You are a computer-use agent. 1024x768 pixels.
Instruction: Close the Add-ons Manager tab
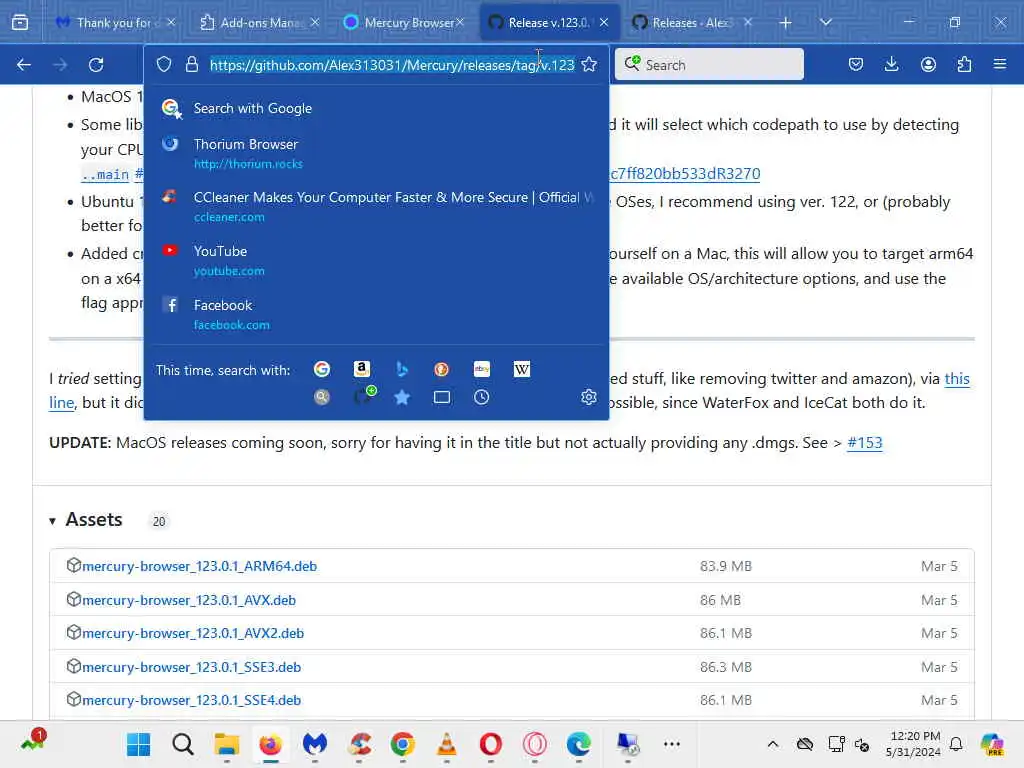tap(315, 23)
